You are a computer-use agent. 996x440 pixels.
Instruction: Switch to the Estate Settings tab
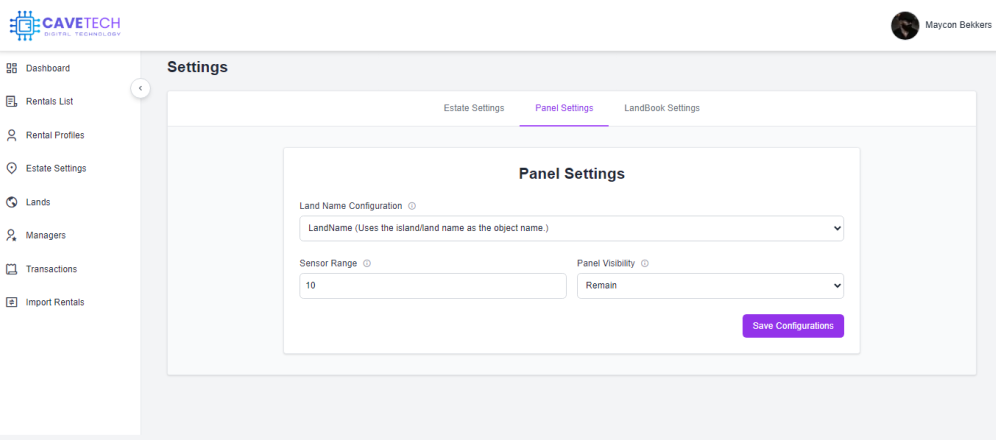pos(474,108)
